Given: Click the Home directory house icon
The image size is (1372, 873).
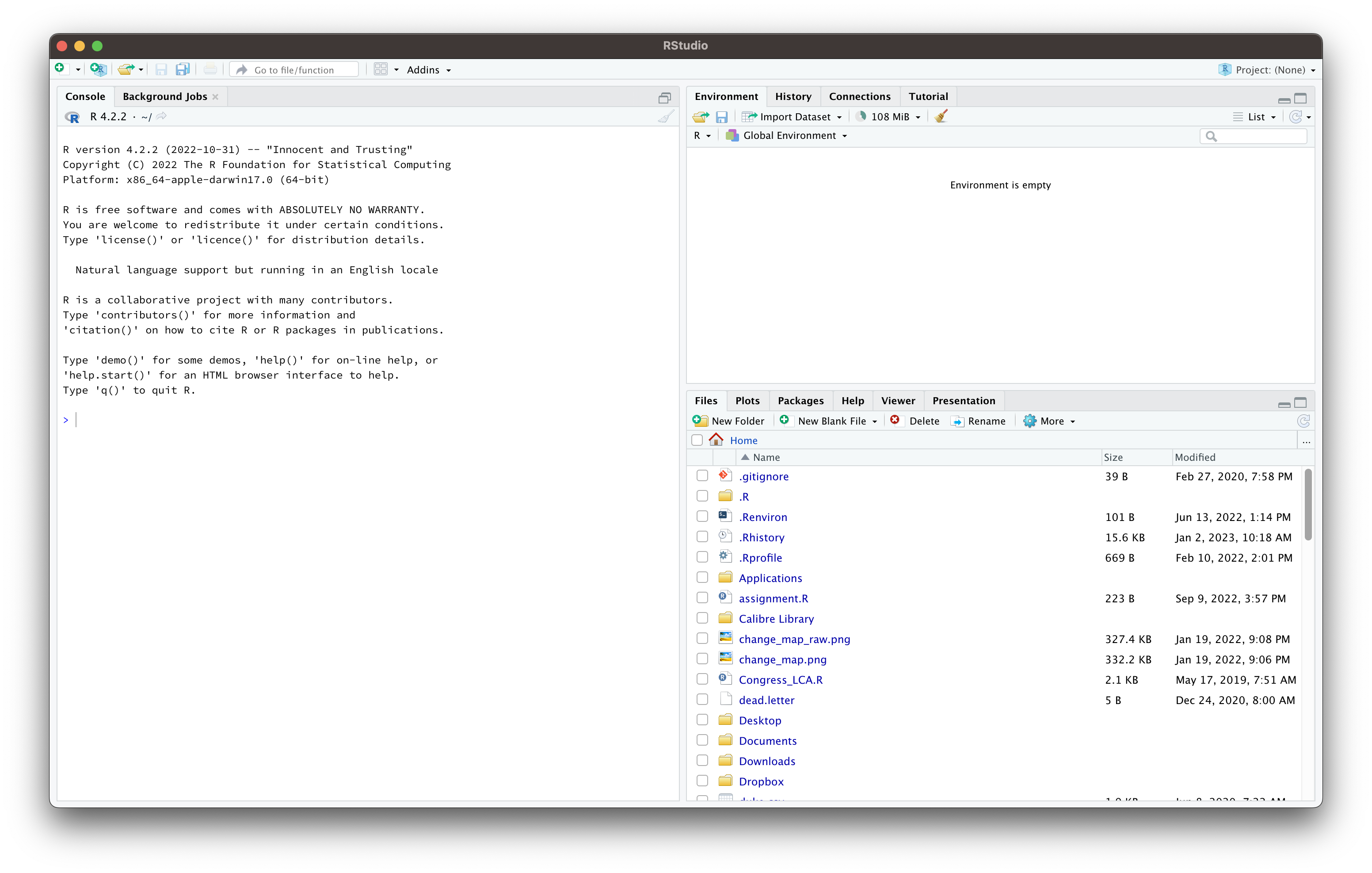Looking at the screenshot, I should [716, 440].
